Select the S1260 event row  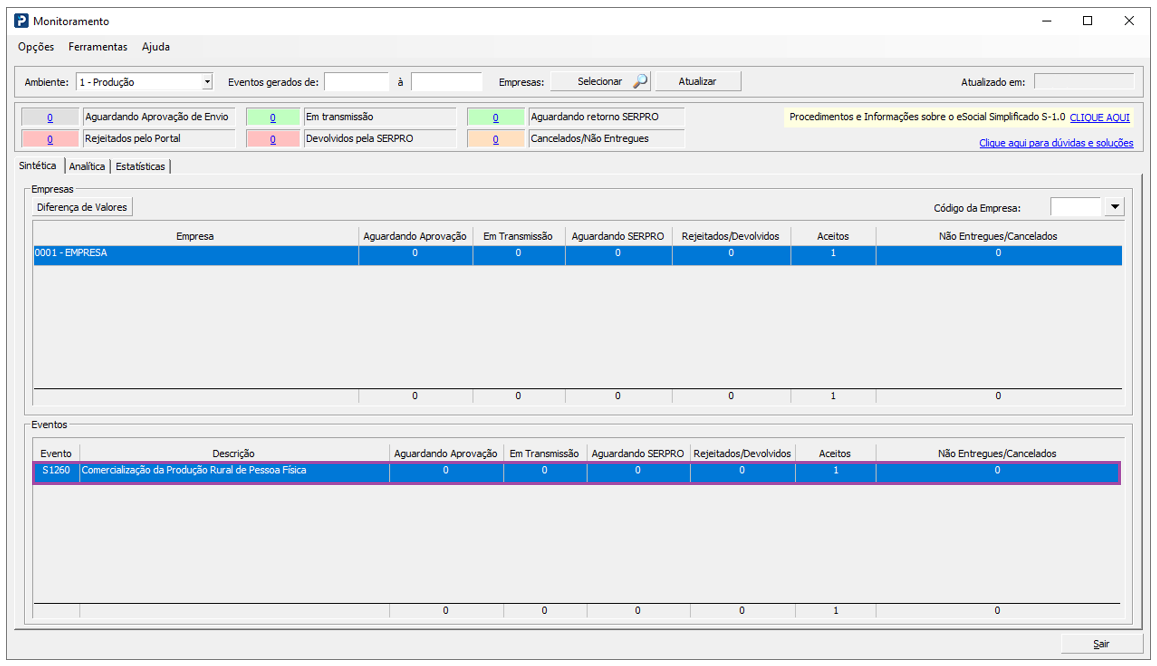pyautogui.click(x=577, y=473)
